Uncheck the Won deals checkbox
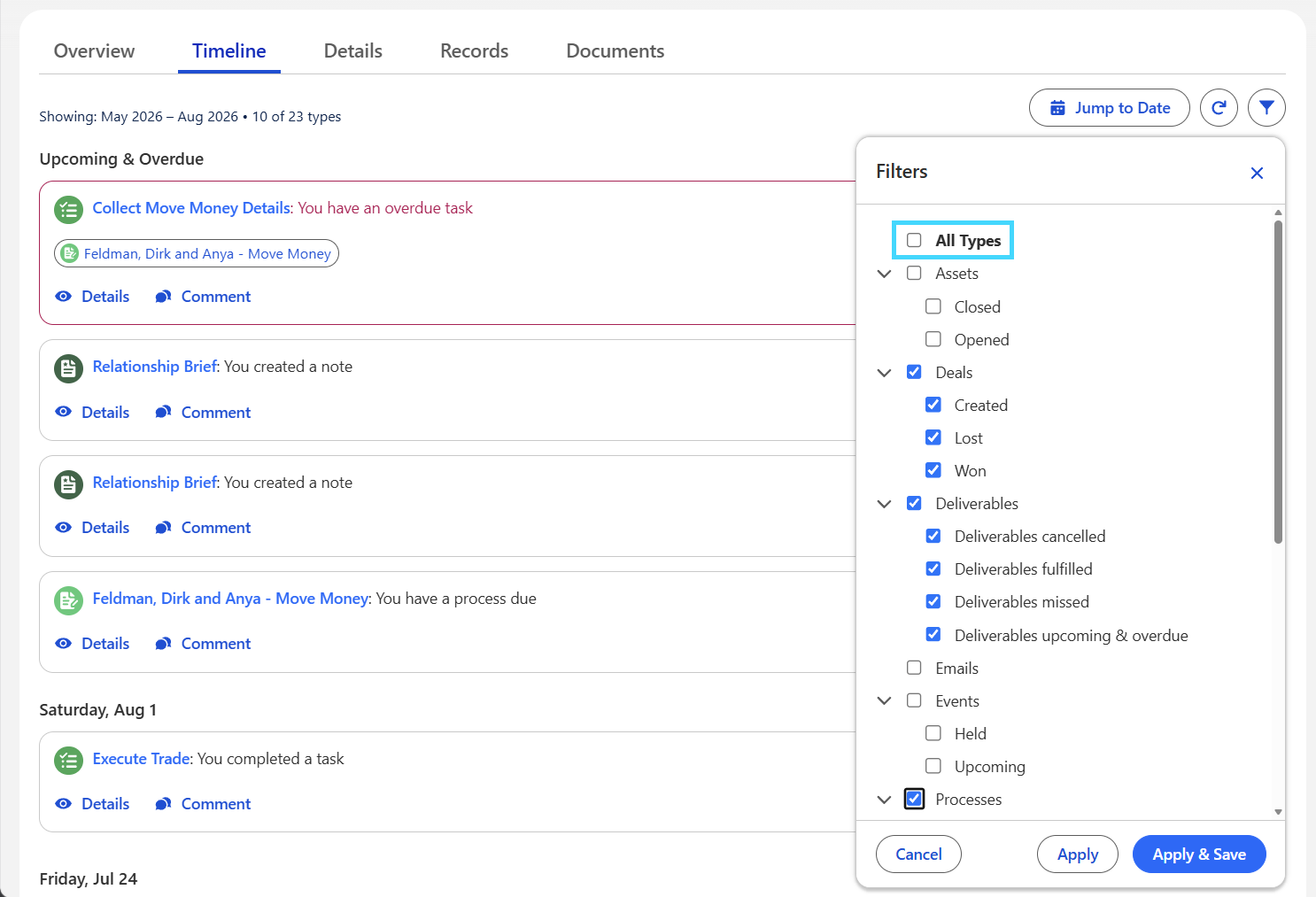1316x897 pixels. 933,470
